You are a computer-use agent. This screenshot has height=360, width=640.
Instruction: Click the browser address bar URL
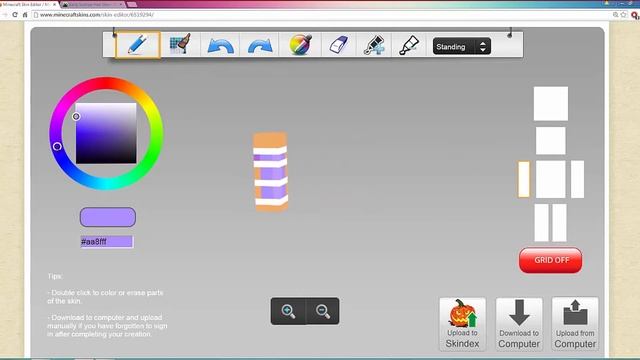(97, 15)
